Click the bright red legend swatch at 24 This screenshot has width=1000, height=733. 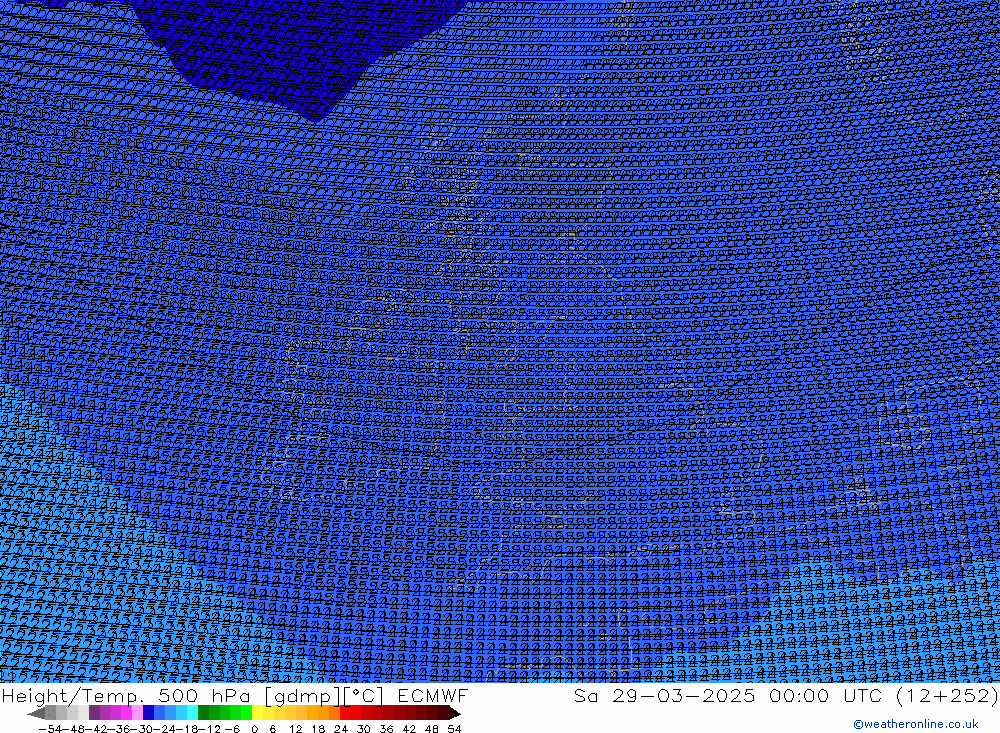click(345, 714)
